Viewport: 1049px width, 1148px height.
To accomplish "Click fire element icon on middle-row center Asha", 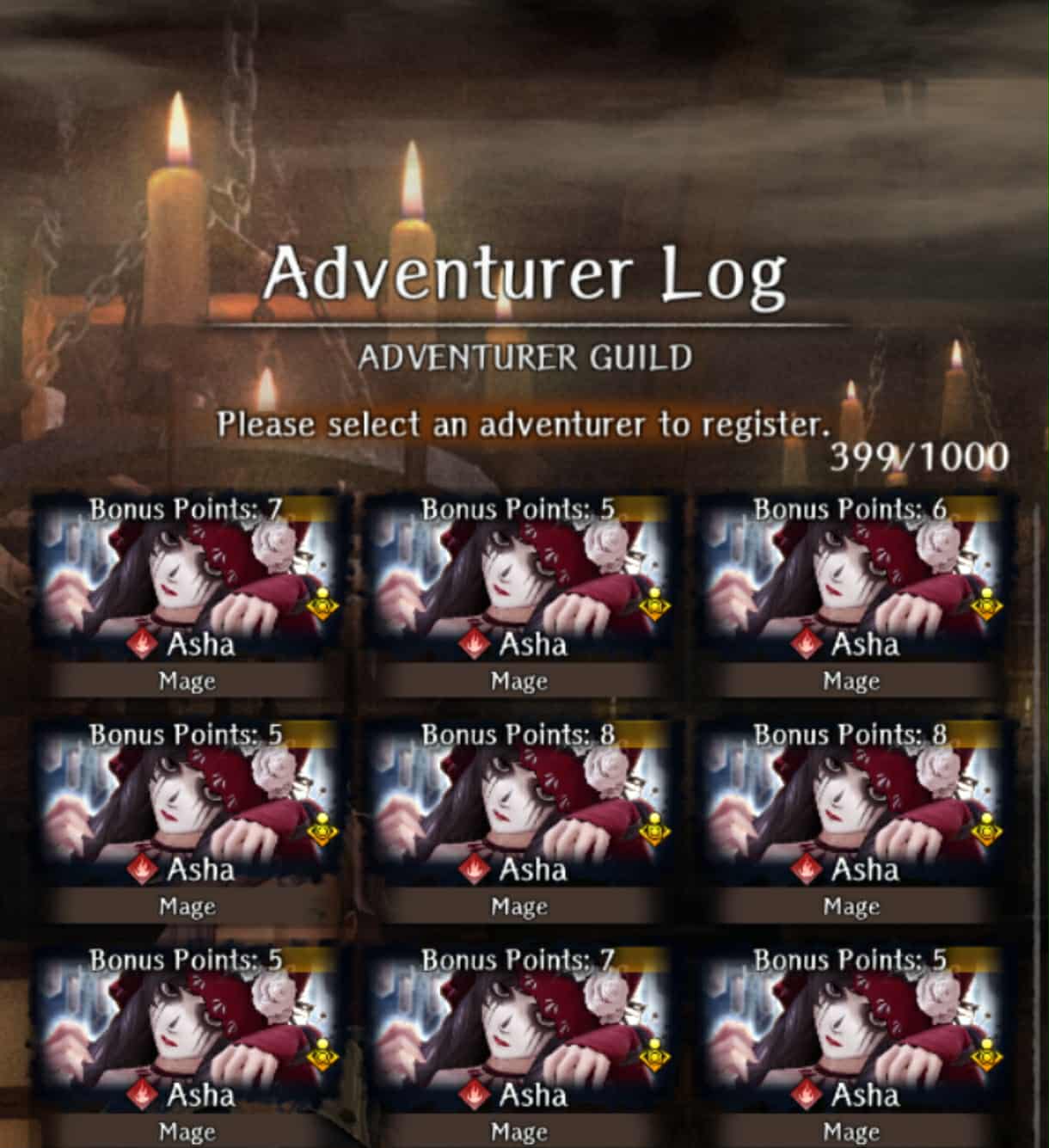I will (x=475, y=869).
